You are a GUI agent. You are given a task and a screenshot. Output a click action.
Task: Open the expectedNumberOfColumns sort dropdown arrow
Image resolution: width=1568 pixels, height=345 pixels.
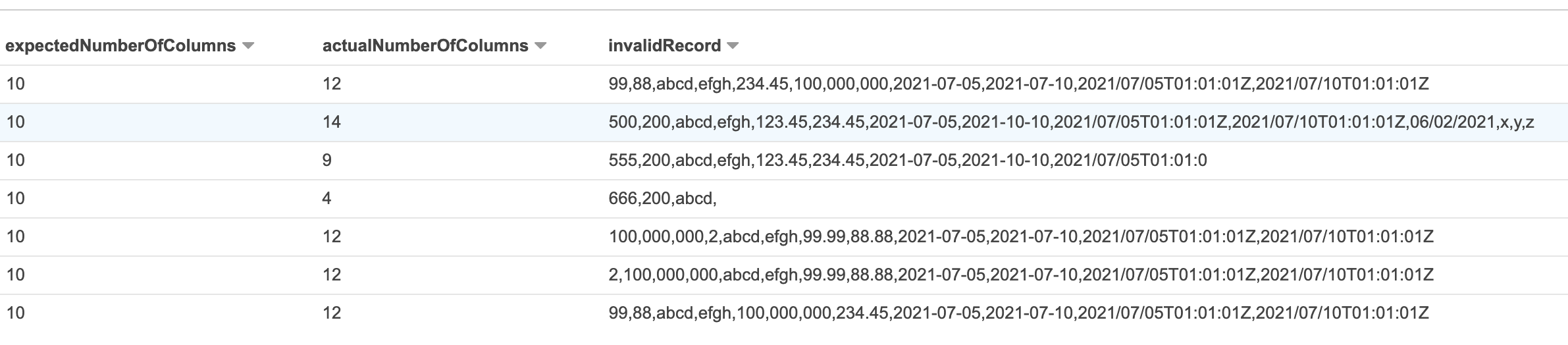click(x=248, y=46)
